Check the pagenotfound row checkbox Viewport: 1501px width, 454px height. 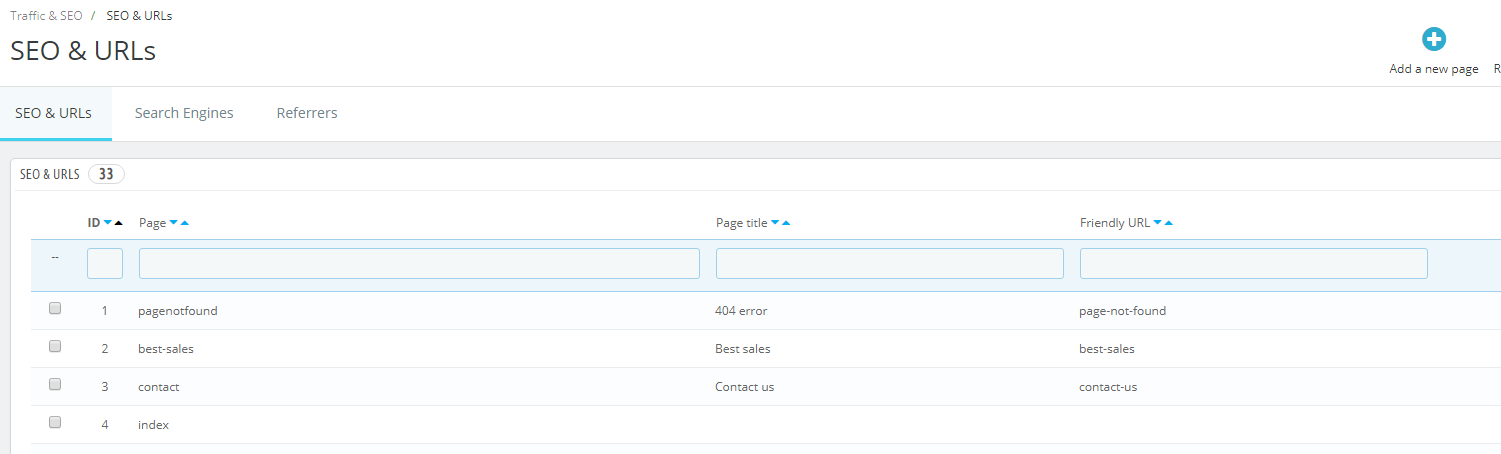coord(55,309)
